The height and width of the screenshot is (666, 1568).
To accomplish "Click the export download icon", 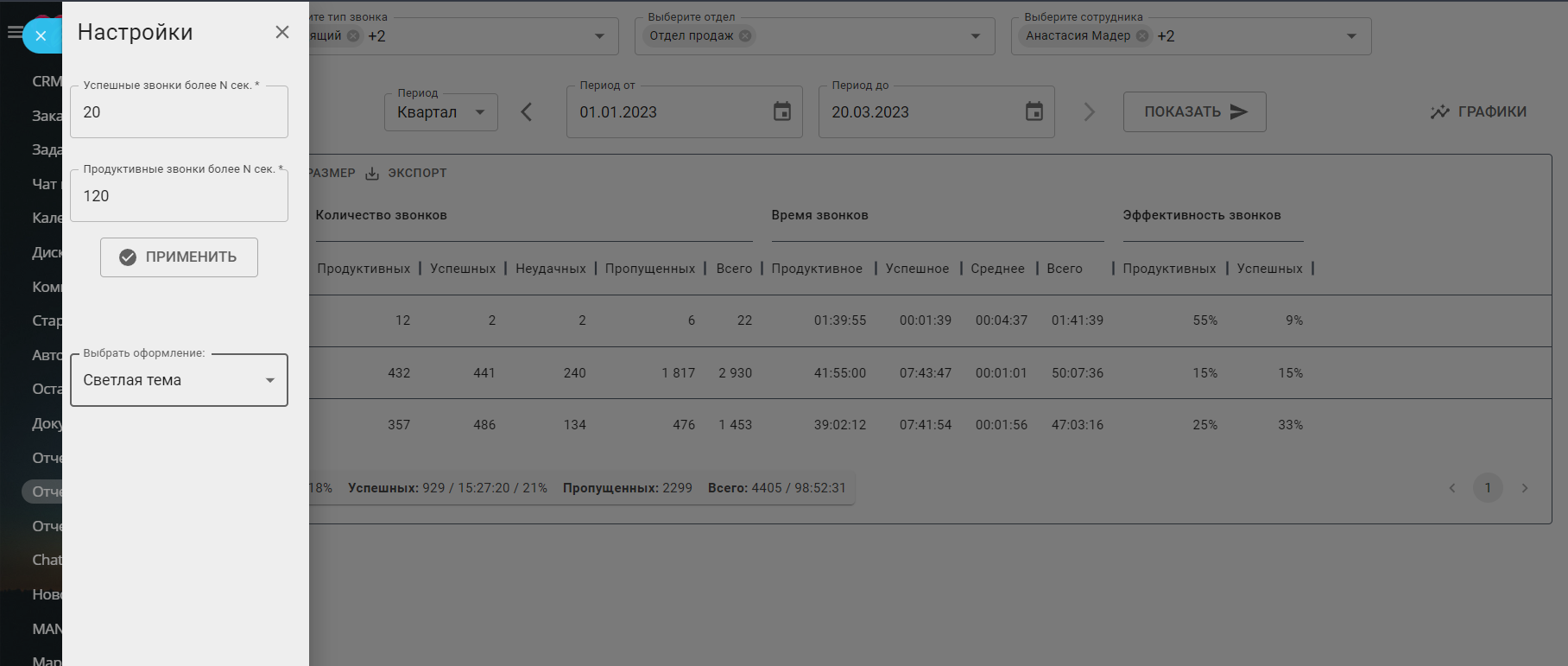I will [372, 174].
